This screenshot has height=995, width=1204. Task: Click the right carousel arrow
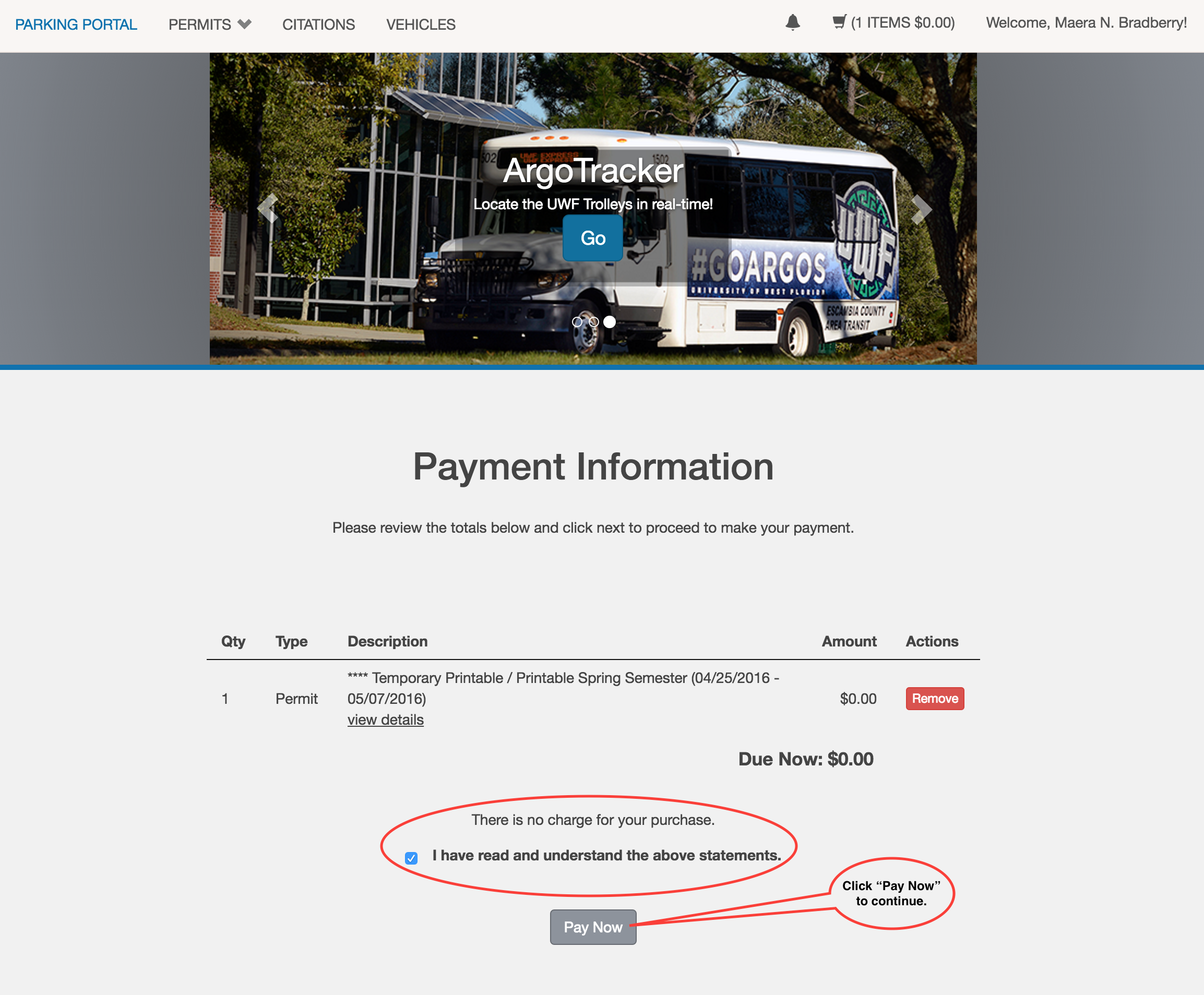coord(919,208)
